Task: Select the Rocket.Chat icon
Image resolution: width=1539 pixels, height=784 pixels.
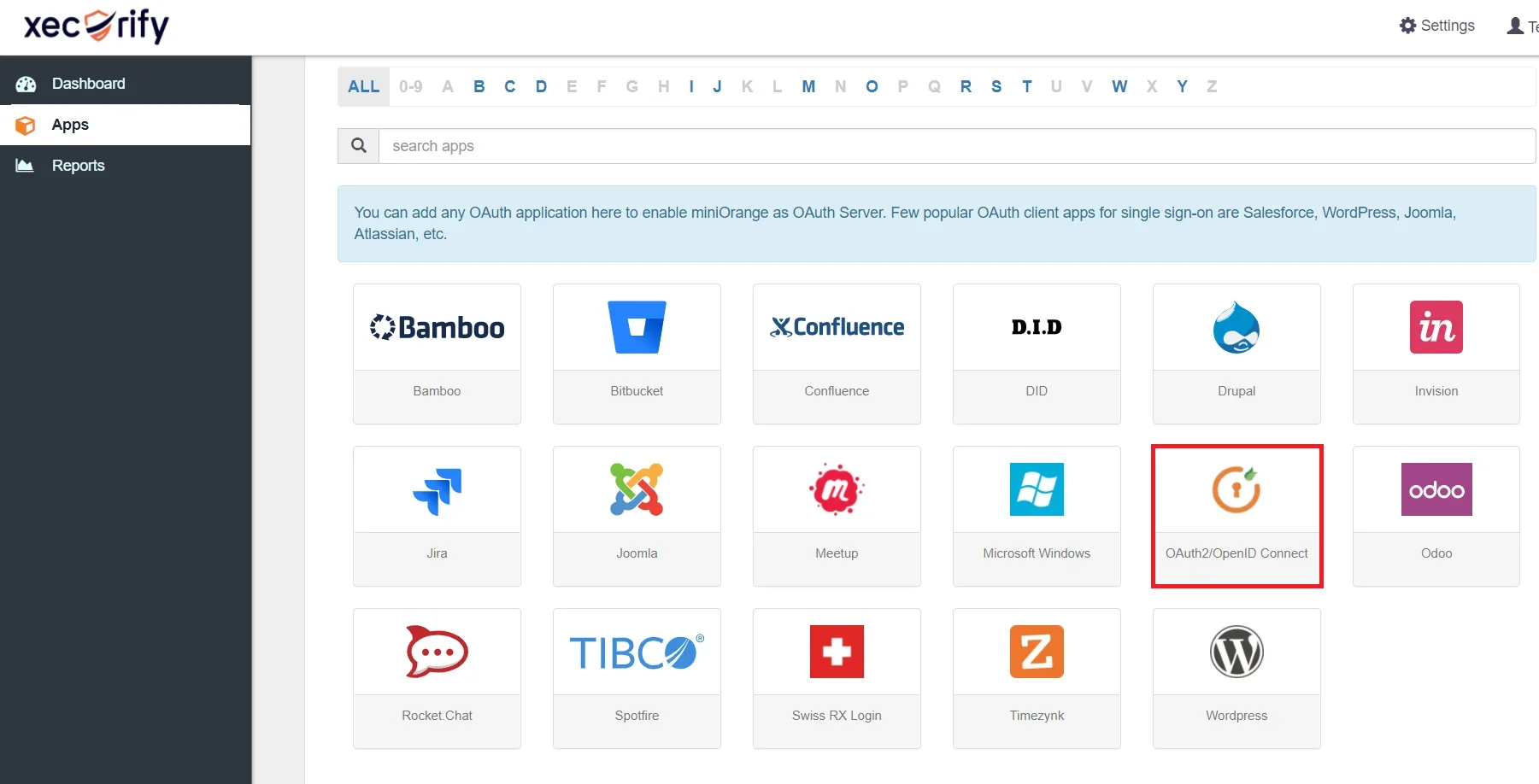Action: 437,652
